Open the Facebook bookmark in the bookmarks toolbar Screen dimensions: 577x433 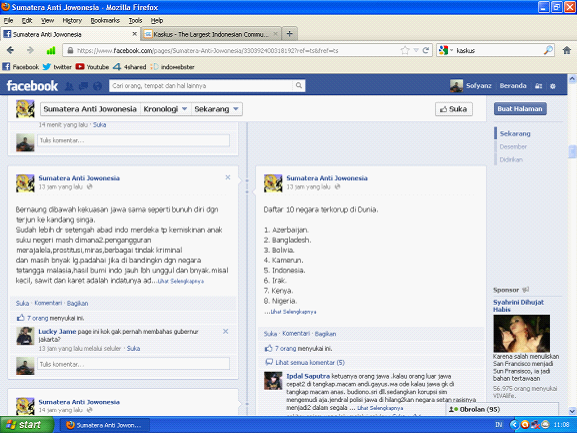coord(21,67)
